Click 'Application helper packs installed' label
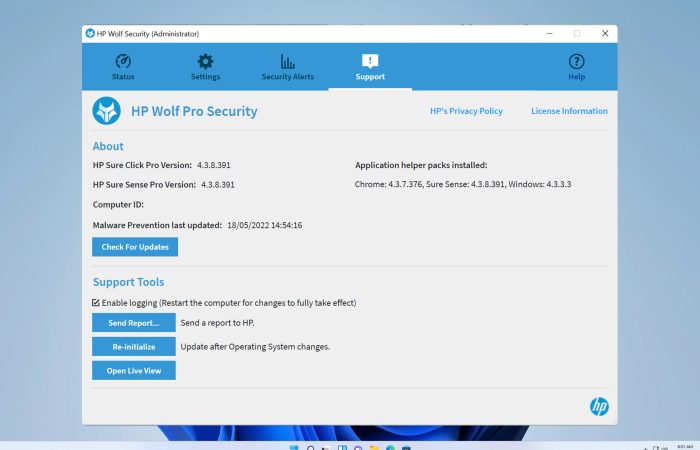The image size is (700, 450). (x=421, y=165)
